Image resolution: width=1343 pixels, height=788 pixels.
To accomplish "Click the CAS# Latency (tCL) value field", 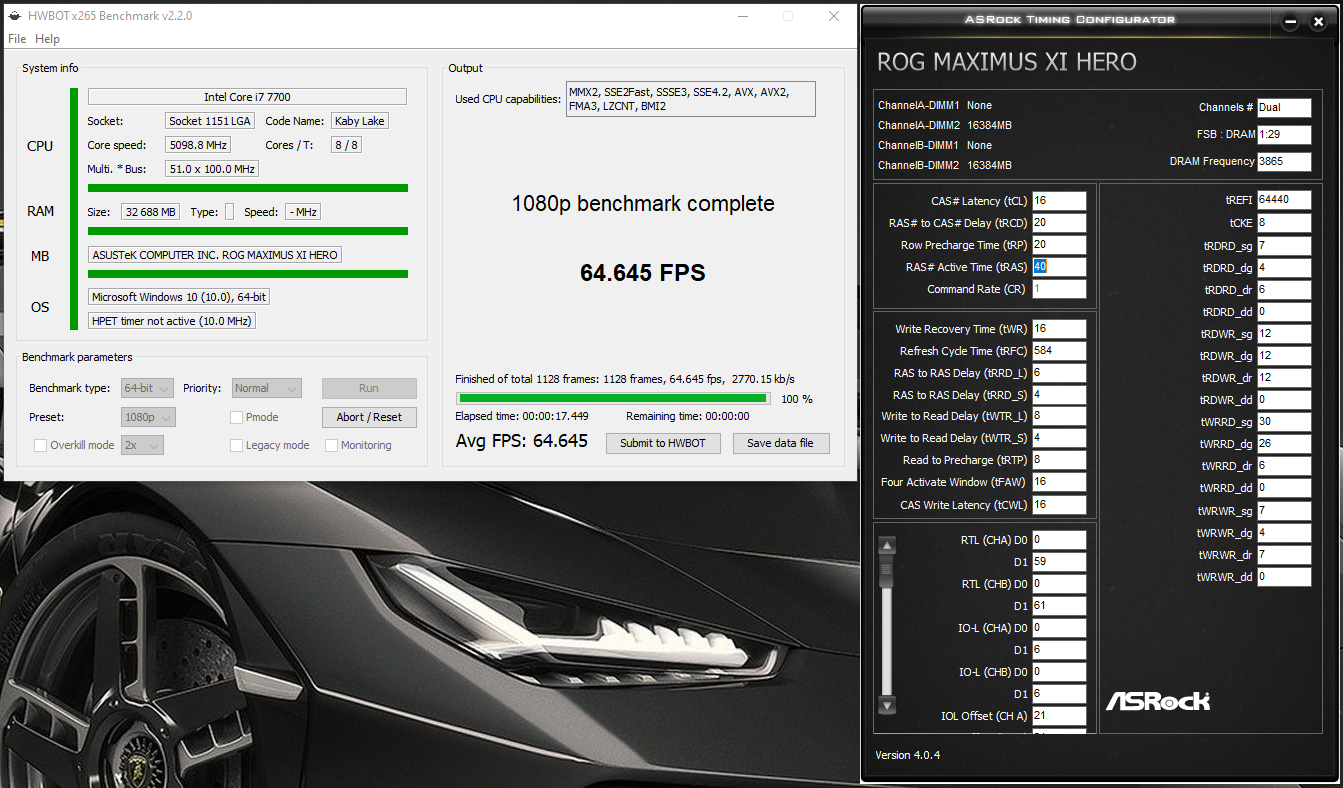I will [x=1059, y=201].
